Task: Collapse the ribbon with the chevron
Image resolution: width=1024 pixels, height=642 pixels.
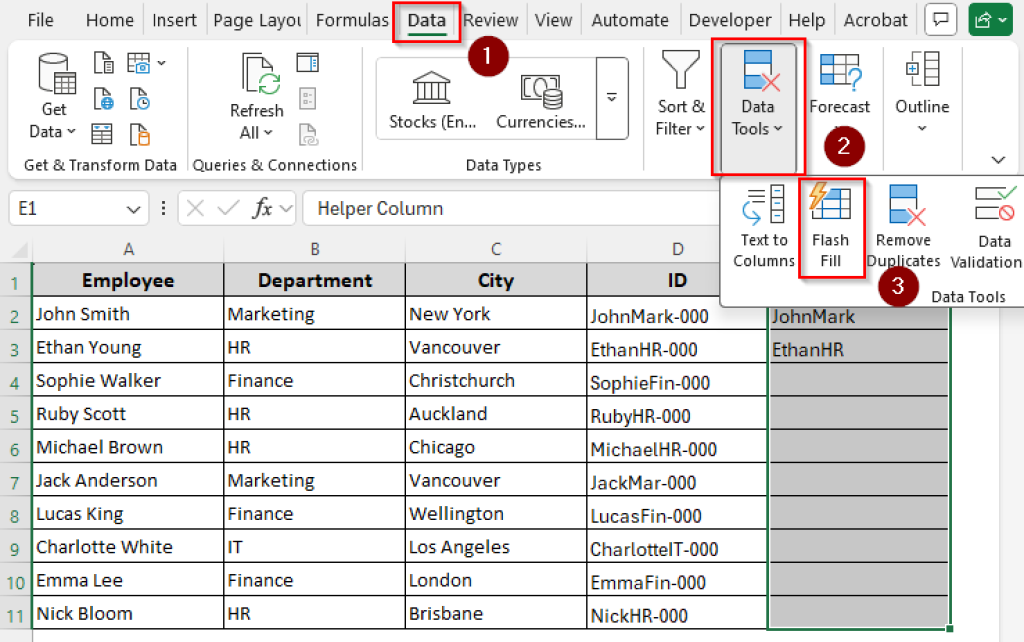Action: pos(997,158)
